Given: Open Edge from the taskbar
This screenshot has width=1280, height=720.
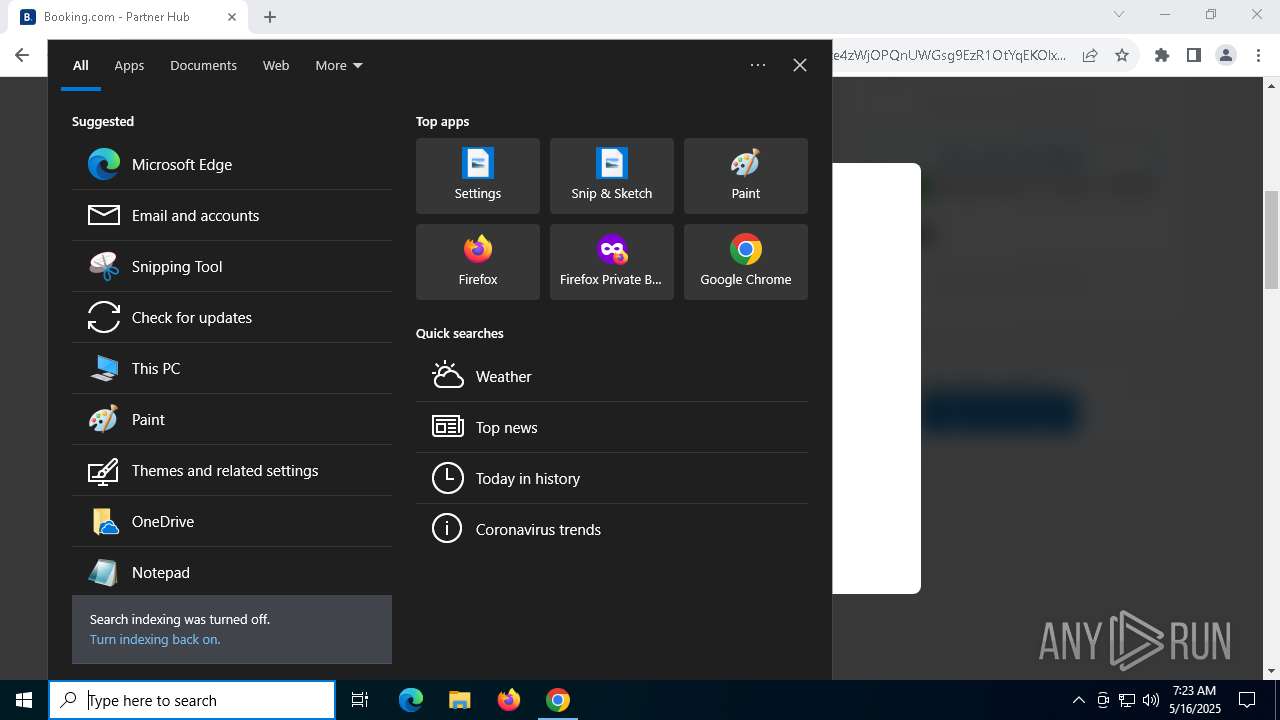Looking at the screenshot, I should (411, 700).
